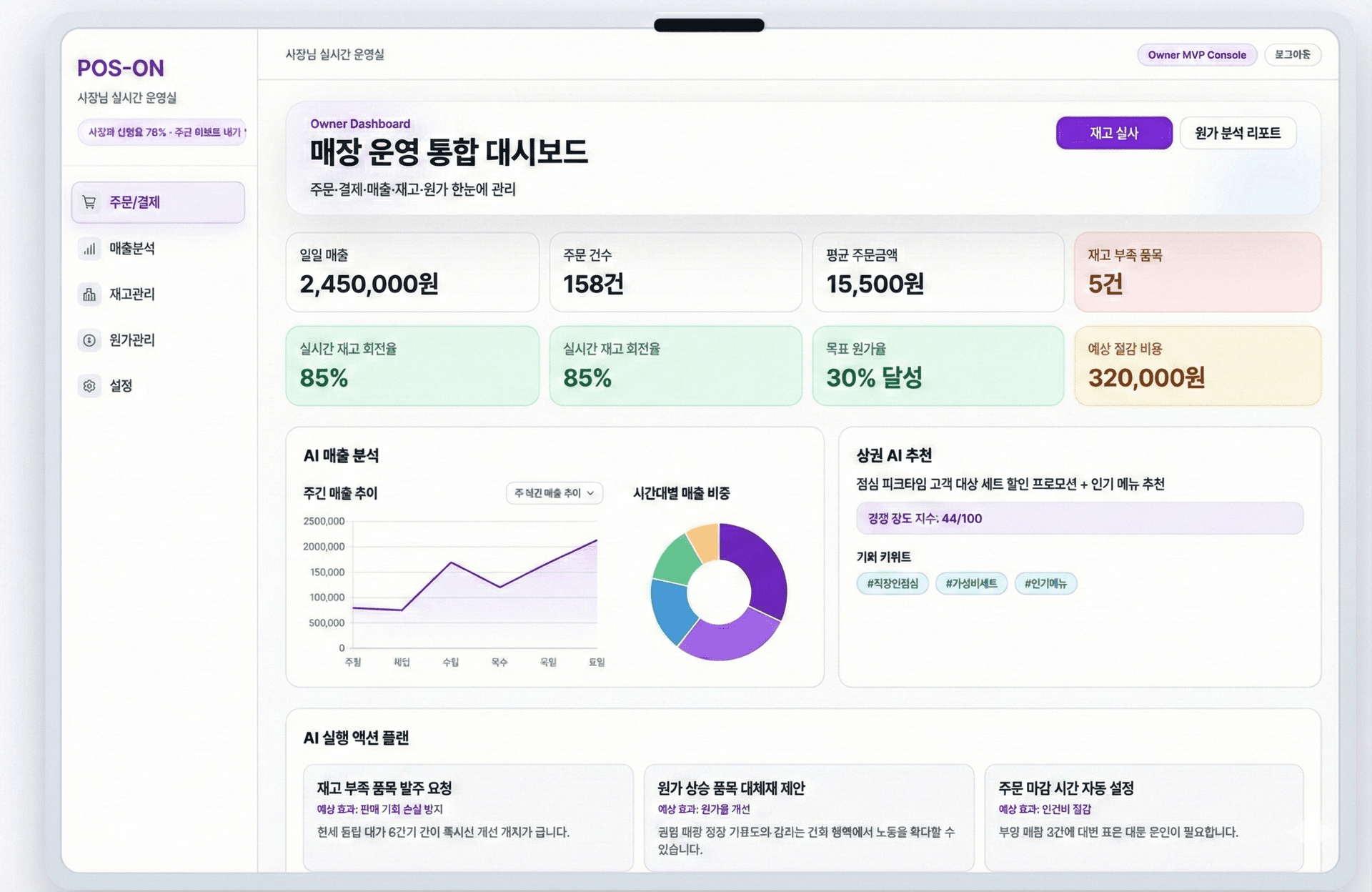The height and width of the screenshot is (892, 1372).
Task: Click the coin icon beside 원가관리
Action: (89, 341)
